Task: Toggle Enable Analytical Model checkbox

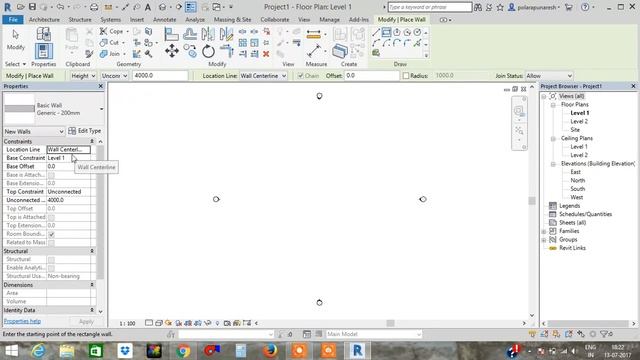Action: click(51, 268)
